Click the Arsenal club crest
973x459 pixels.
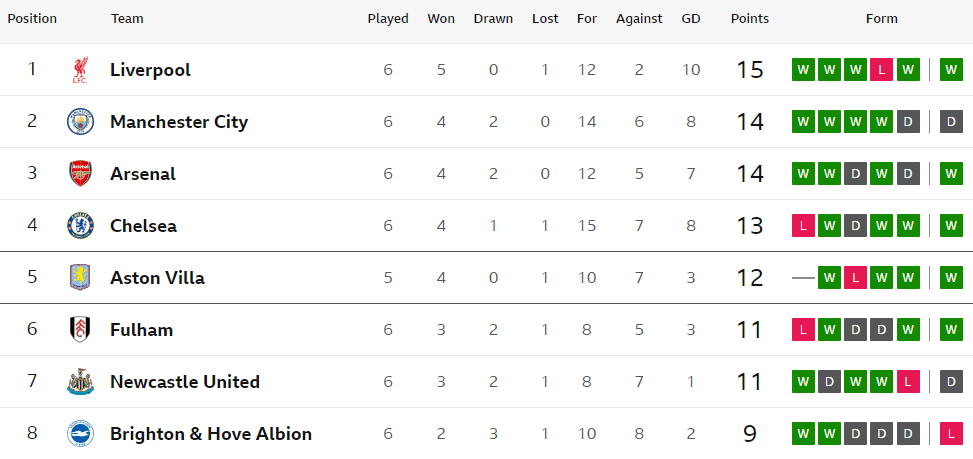pos(80,174)
